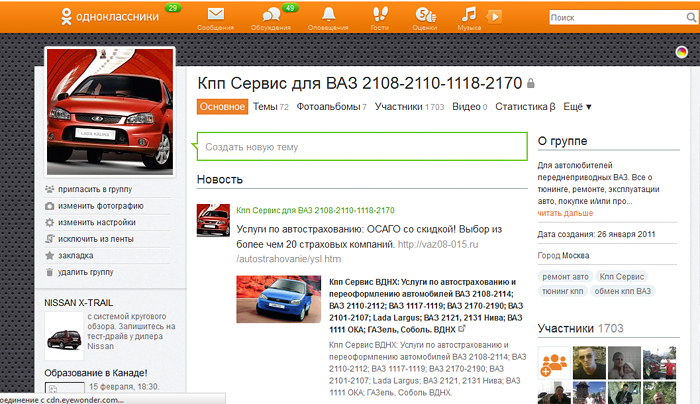
Task: Click the 49 discussions counter badge
Action: coord(290,8)
